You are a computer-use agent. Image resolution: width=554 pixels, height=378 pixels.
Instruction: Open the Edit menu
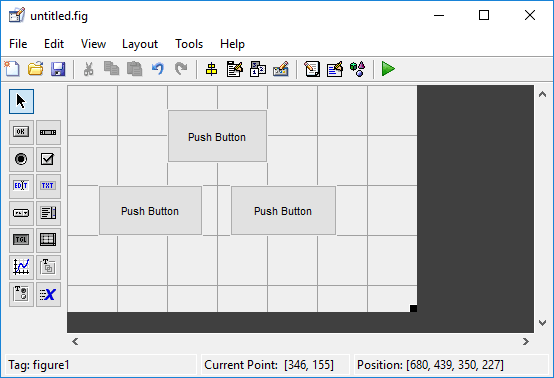(x=54, y=44)
